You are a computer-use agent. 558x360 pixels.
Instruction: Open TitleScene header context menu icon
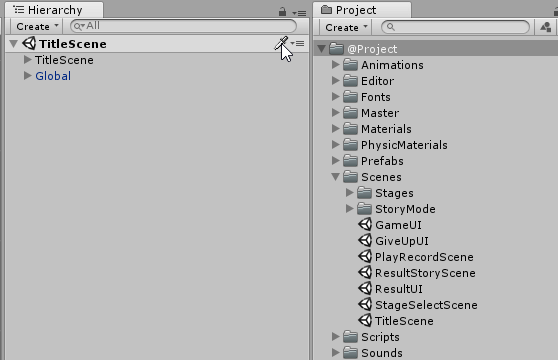click(x=298, y=43)
